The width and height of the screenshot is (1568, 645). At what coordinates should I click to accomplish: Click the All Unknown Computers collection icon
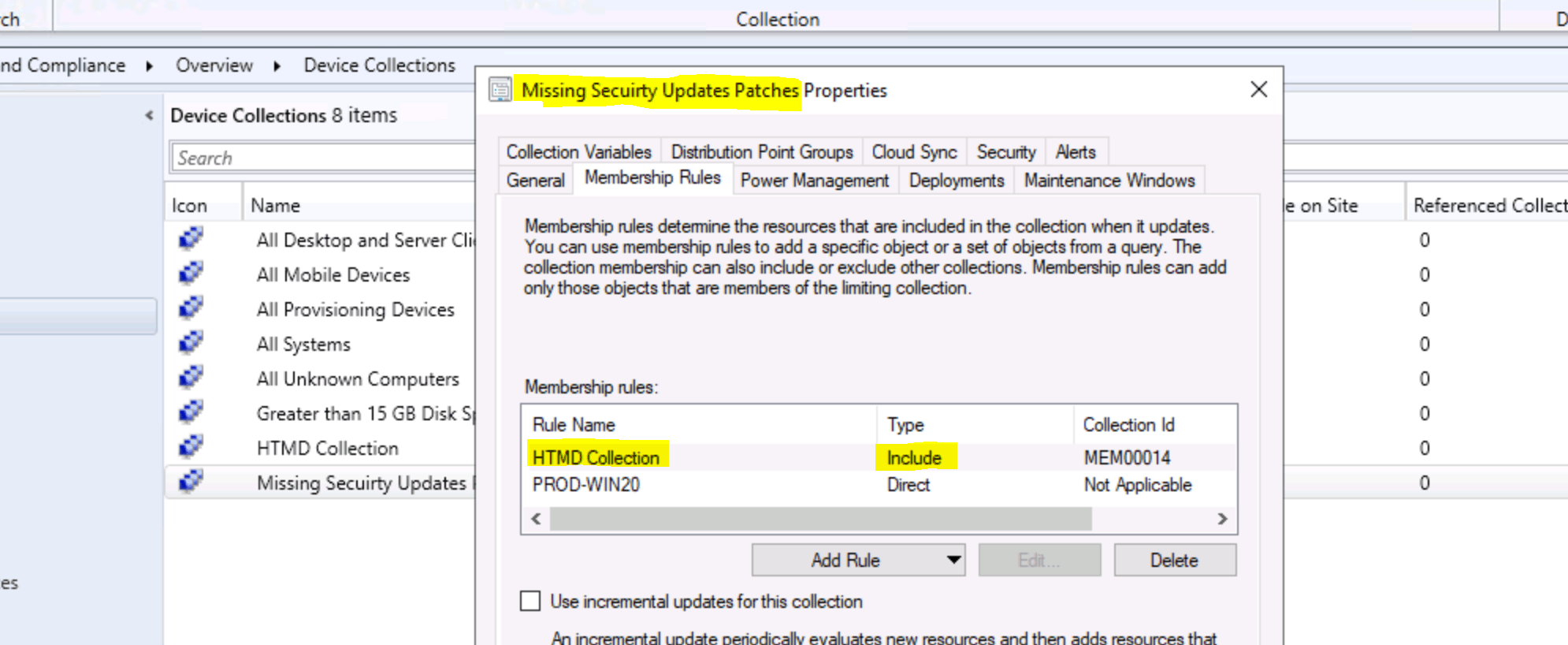(191, 378)
